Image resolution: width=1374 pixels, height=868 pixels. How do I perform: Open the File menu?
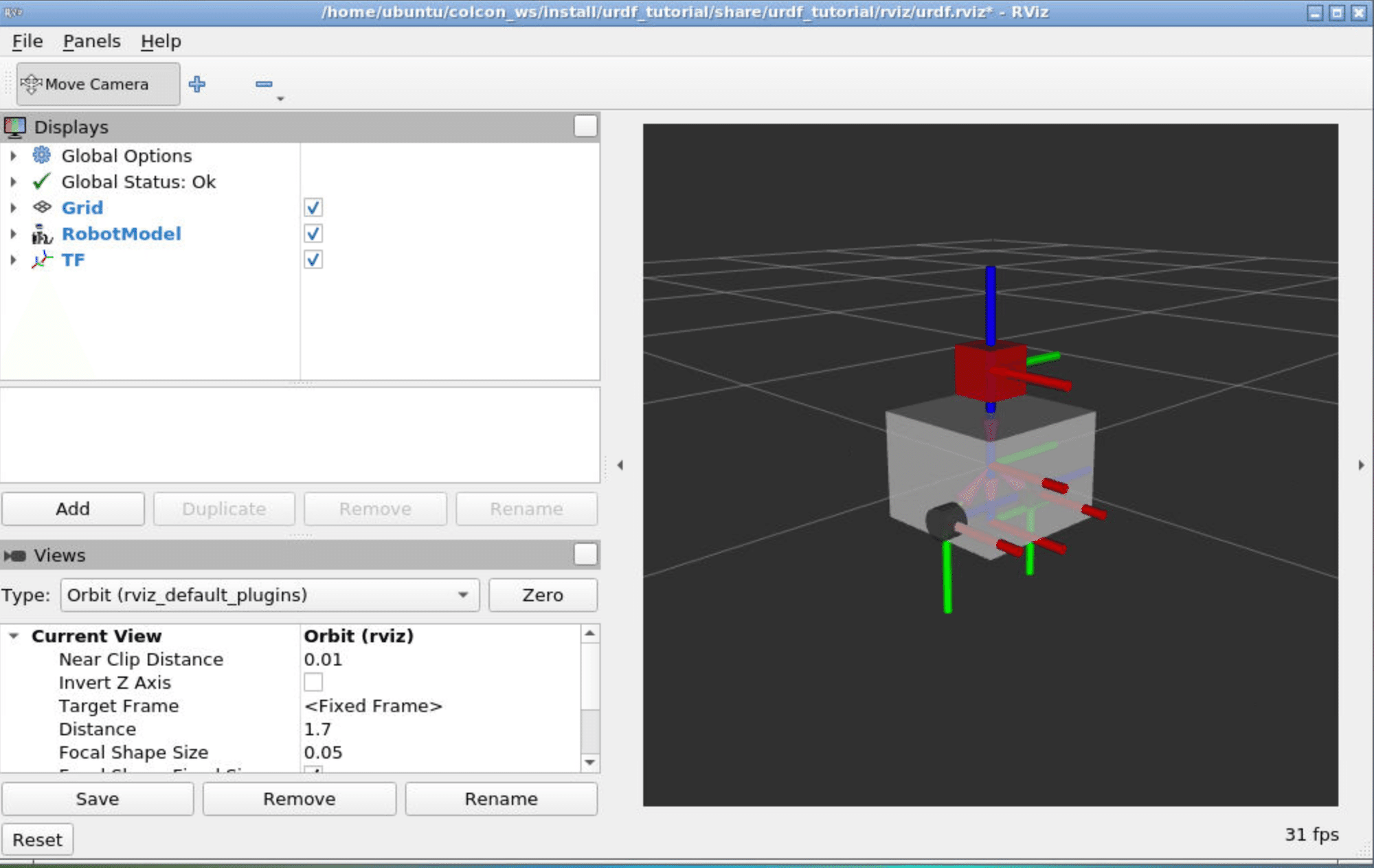26,41
